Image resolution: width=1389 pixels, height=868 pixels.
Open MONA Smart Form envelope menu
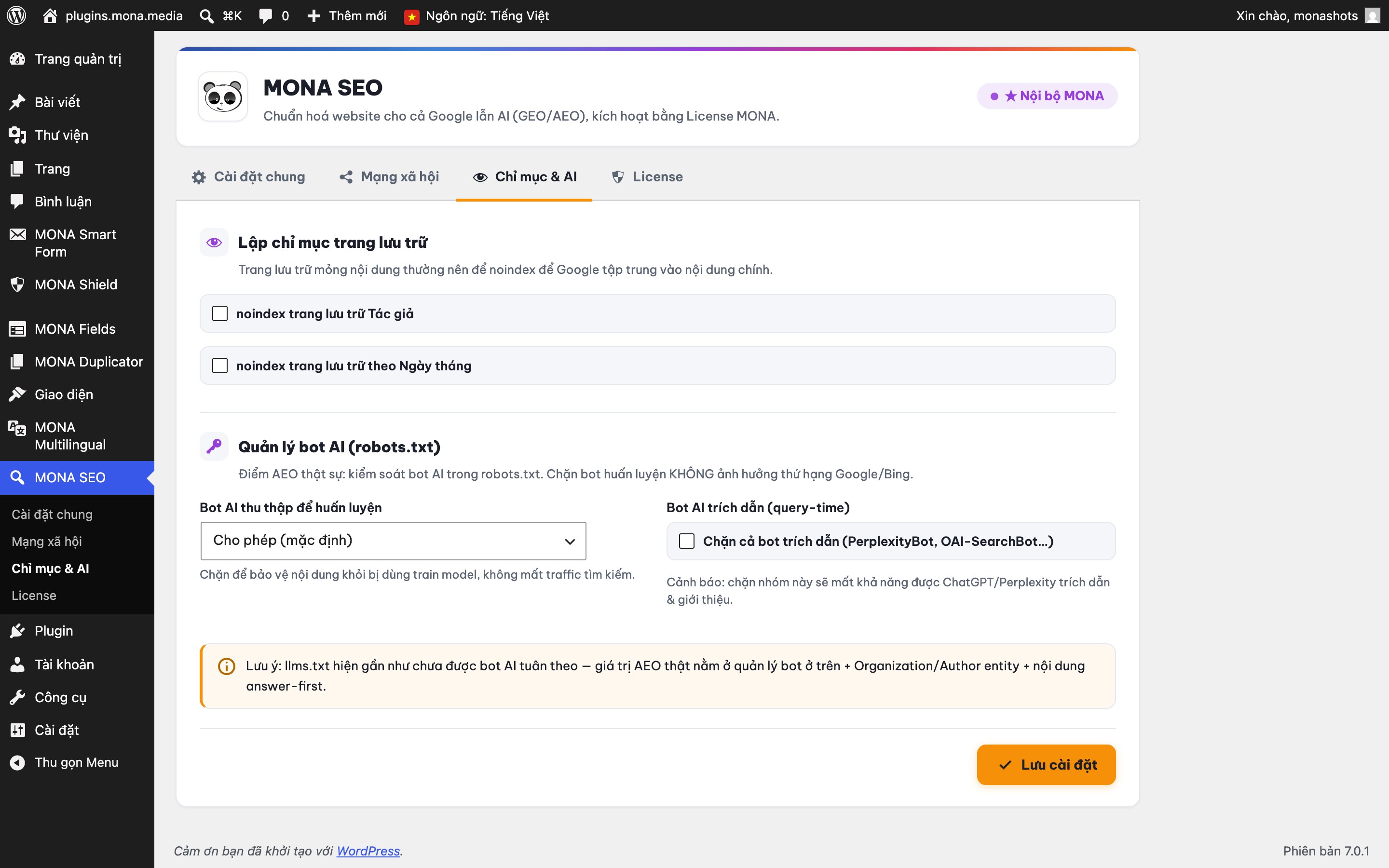coord(77,243)
